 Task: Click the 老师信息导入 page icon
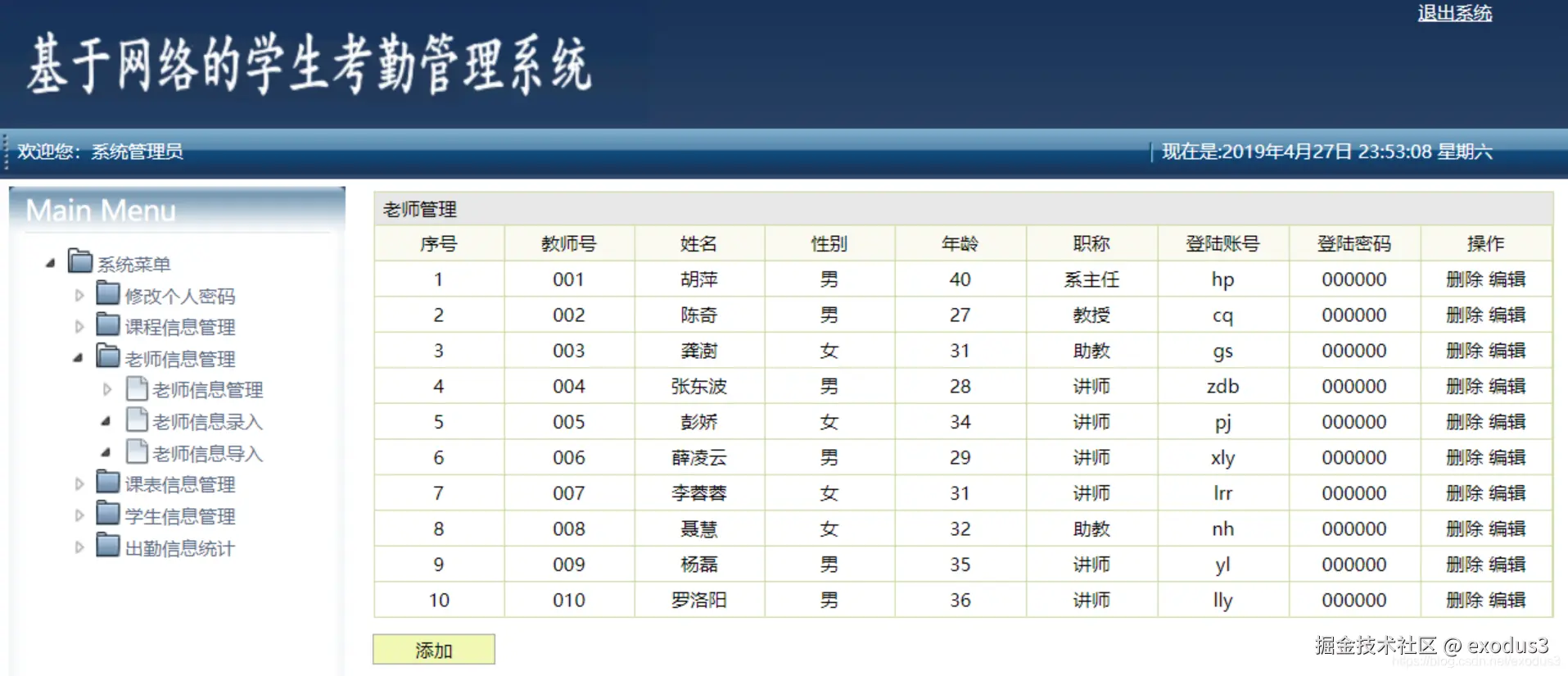pyautogui.click(x=137, y=451)
